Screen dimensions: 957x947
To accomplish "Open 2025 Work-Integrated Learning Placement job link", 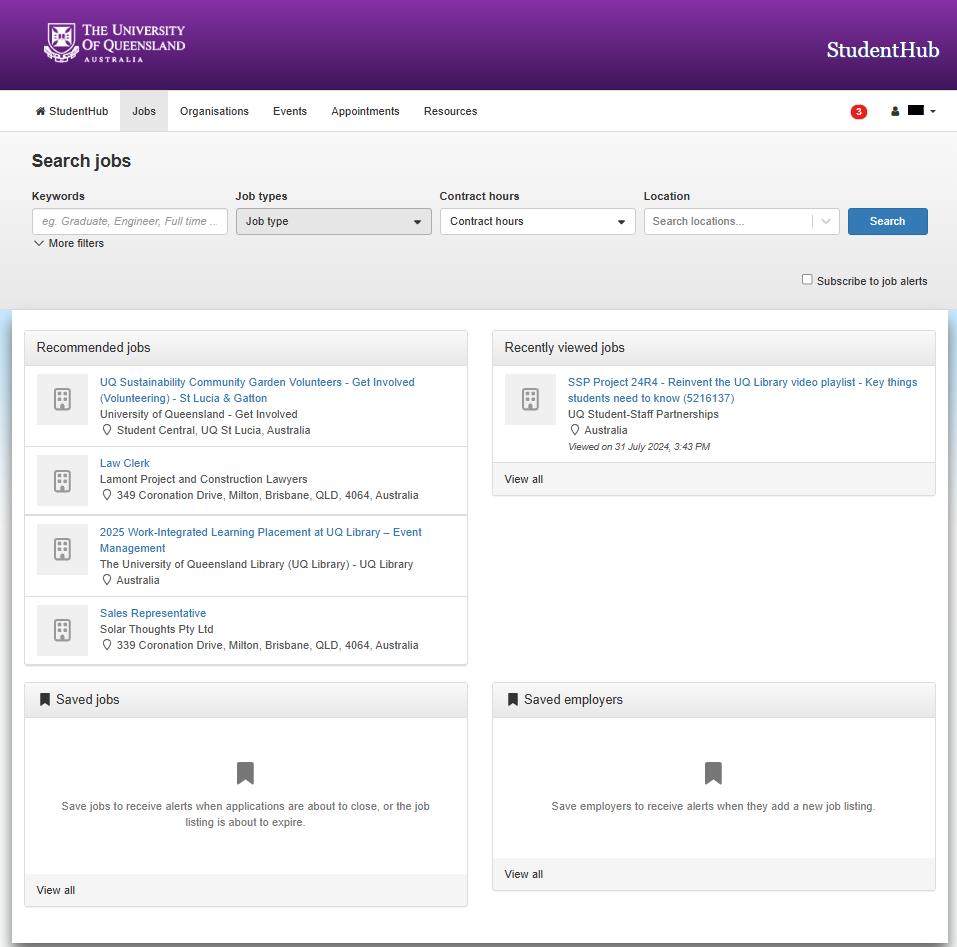I will click(261, 540).
